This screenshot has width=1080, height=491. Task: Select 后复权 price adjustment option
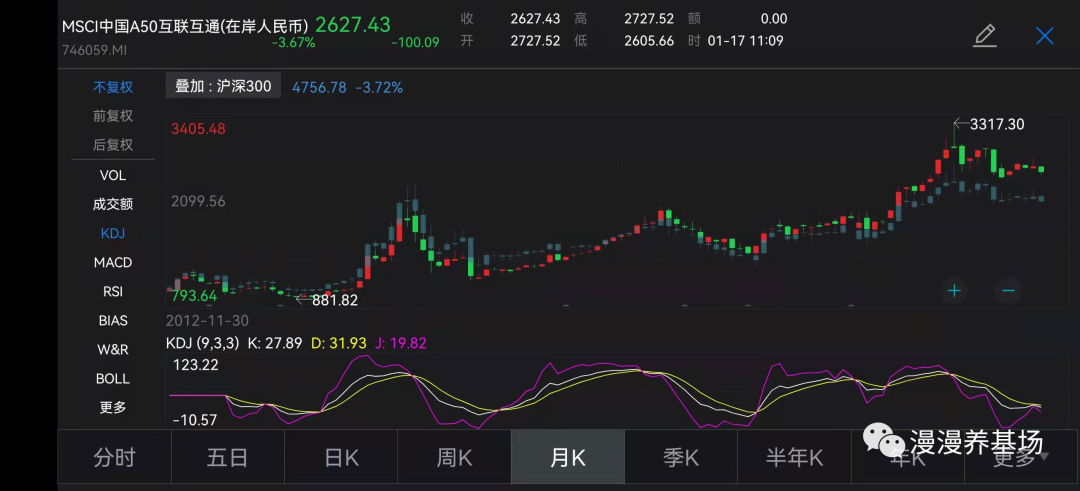[113, 145]
